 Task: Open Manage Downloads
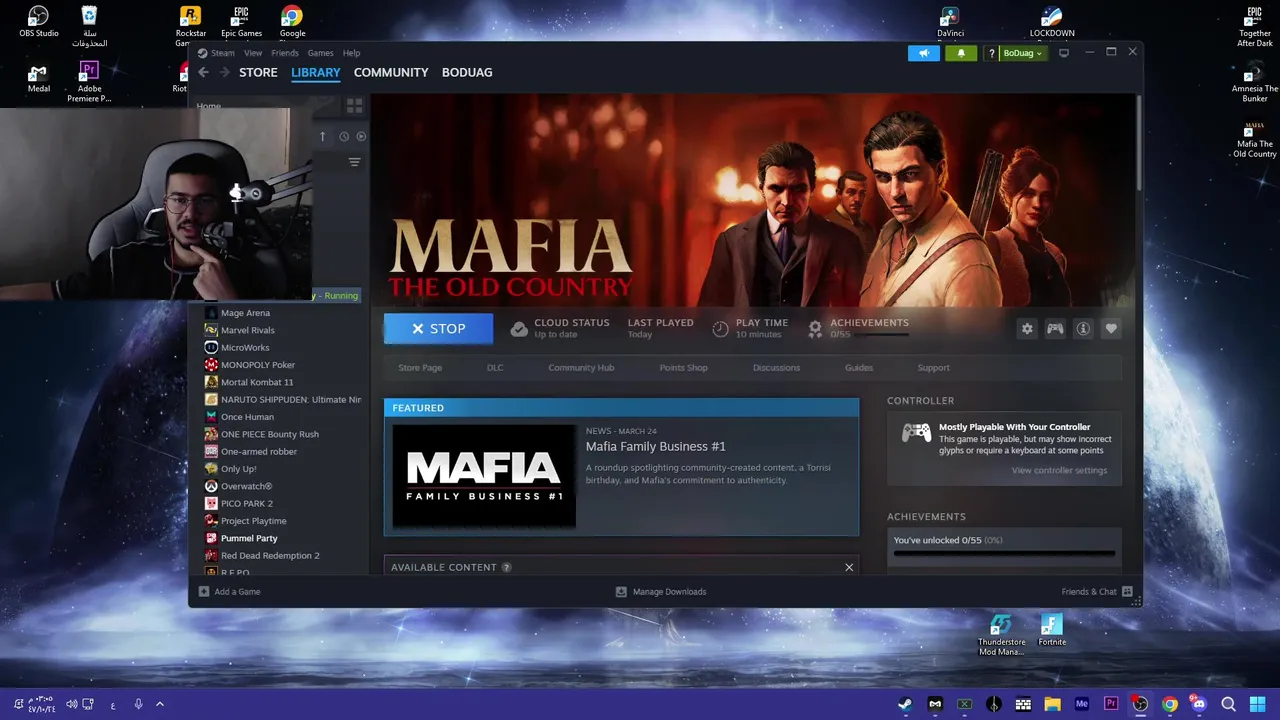(661, 592)
